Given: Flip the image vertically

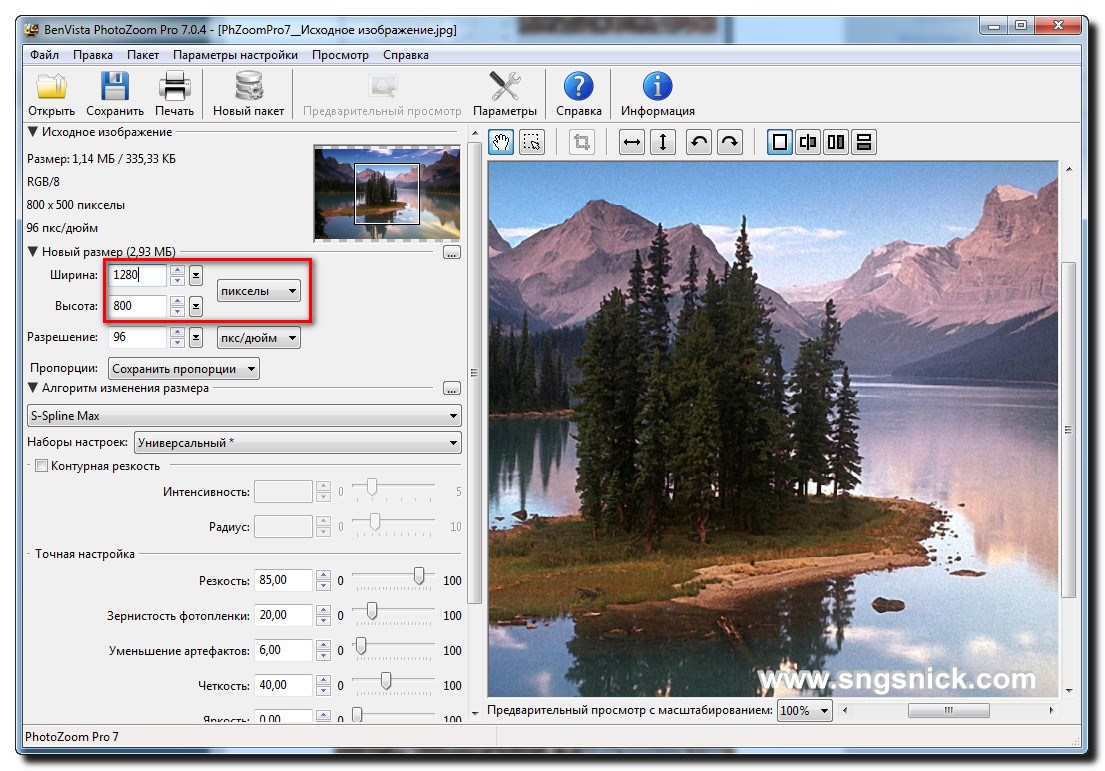Looking at the screenshot, I should point(662,142).
